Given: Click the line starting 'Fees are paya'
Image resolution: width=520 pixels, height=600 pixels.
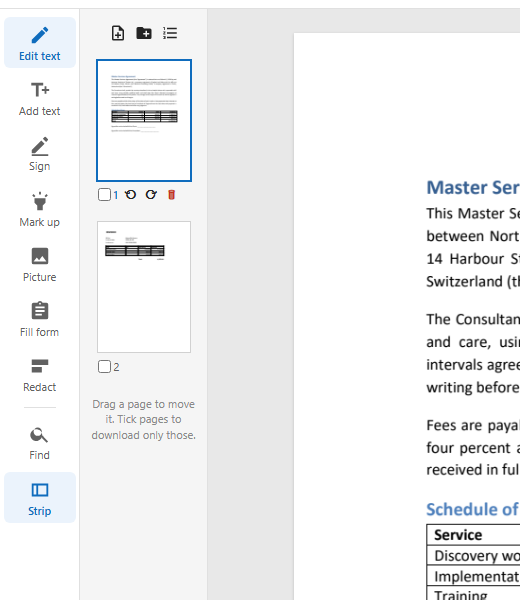Looking at the screenshot, I should [x=473, y=425].
